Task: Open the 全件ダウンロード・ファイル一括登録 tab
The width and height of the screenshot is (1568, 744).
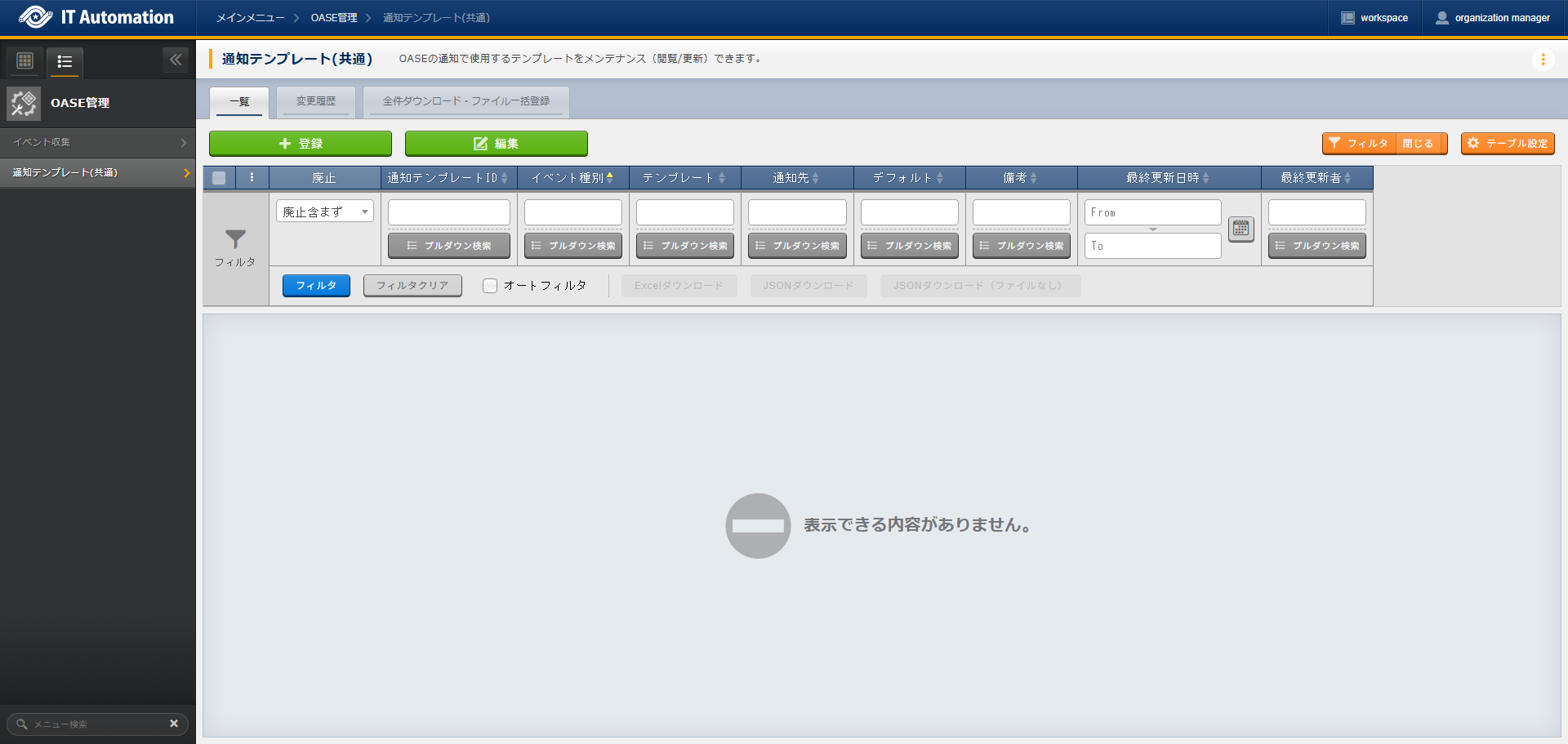Action: [465, 101]
